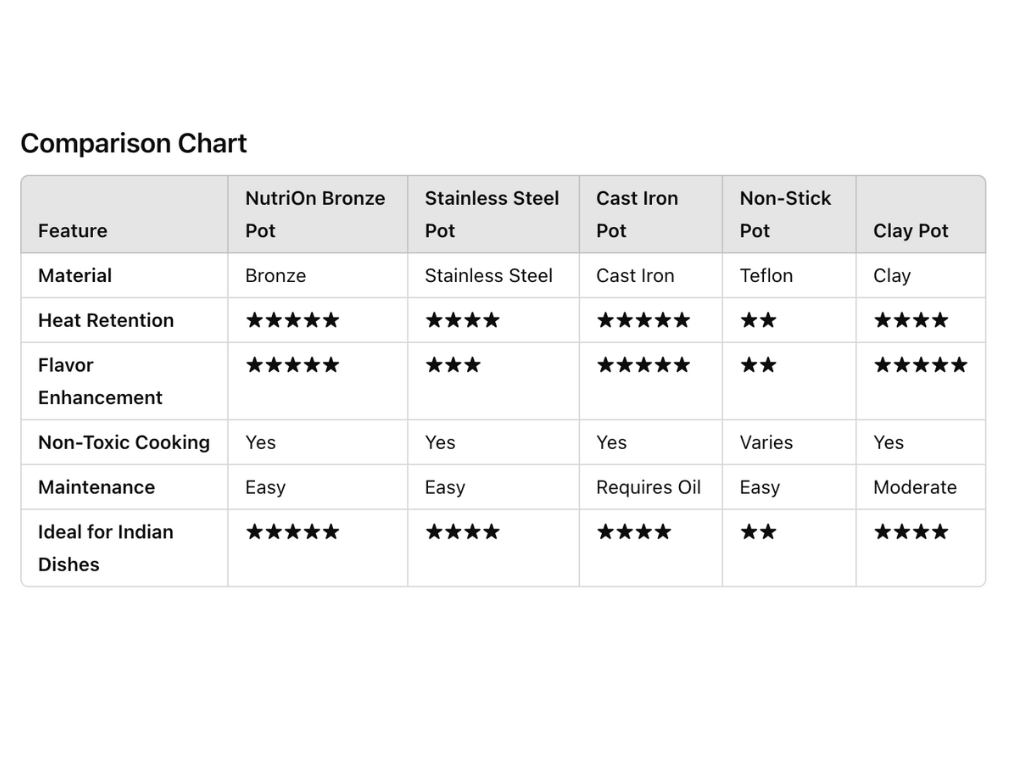This screenshot has height=768, width=1024.
Task: Click the Comparison Chart heading
Action: click(133, 143)
